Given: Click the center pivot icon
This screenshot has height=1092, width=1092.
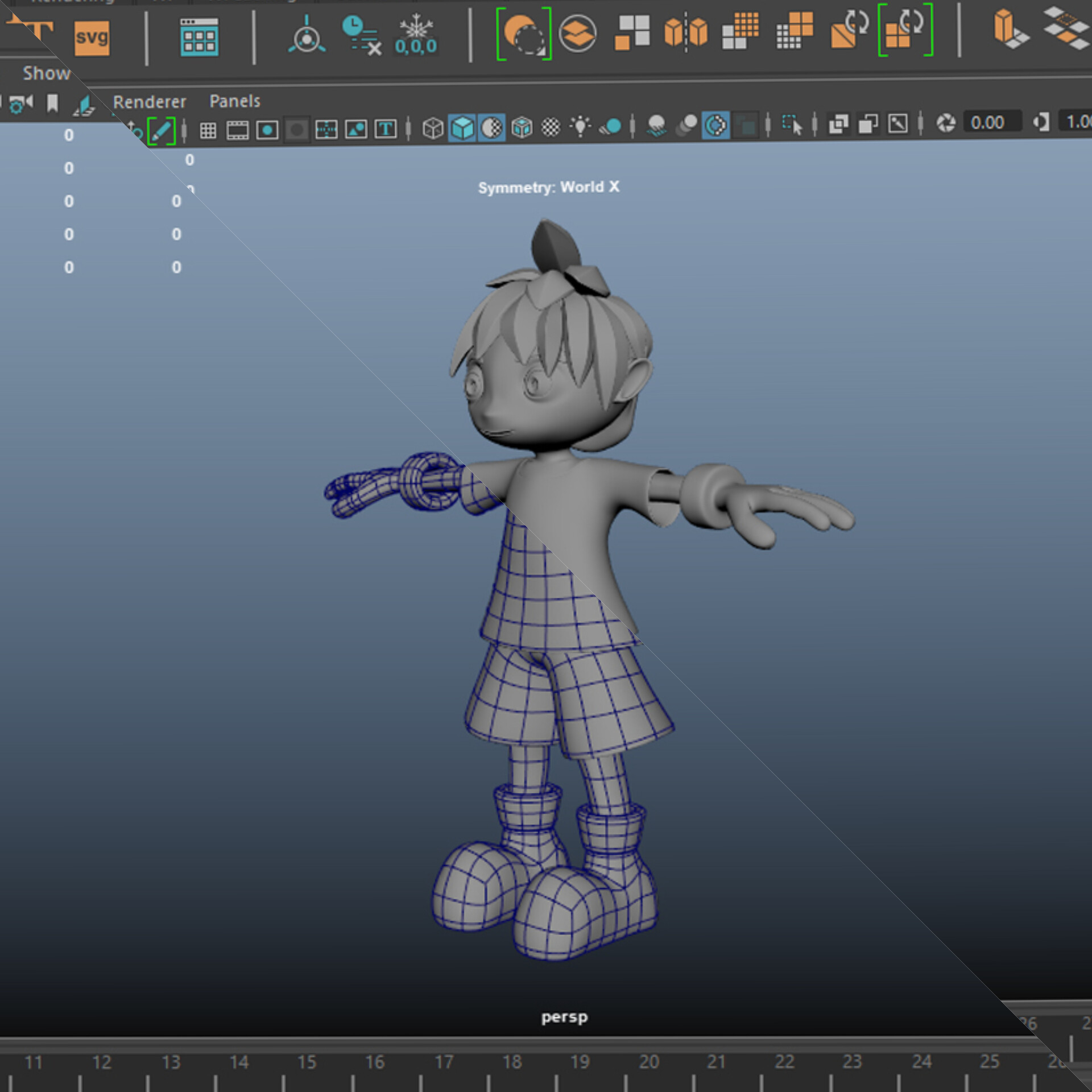Looking at the screenshot, I should tap(307, 35).
